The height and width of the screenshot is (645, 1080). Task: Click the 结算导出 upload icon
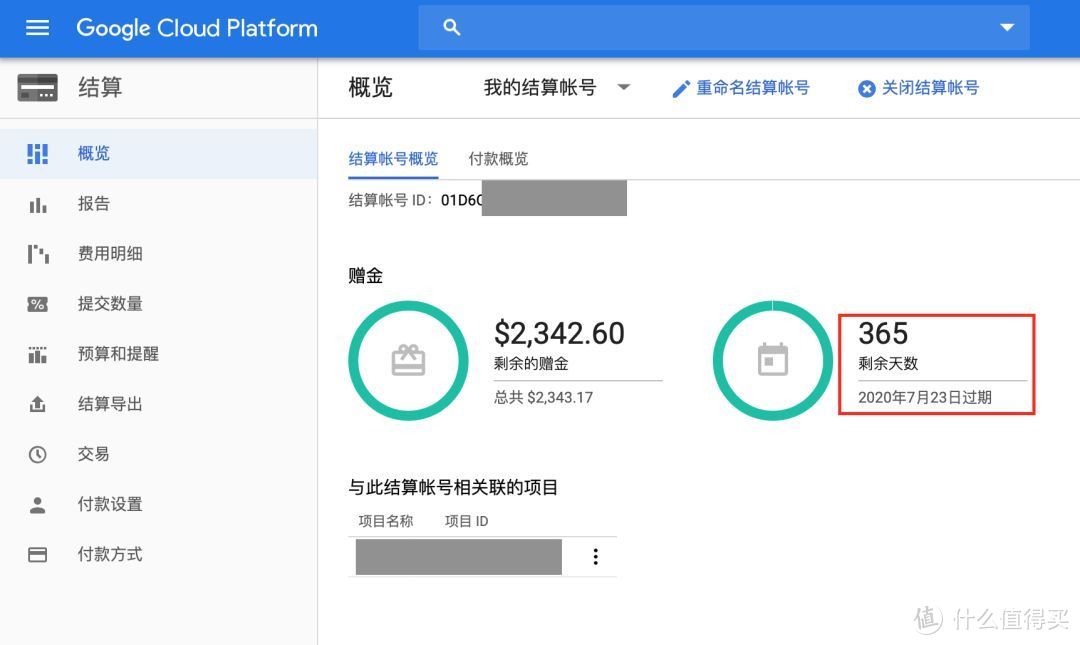(x=37, y=404)
